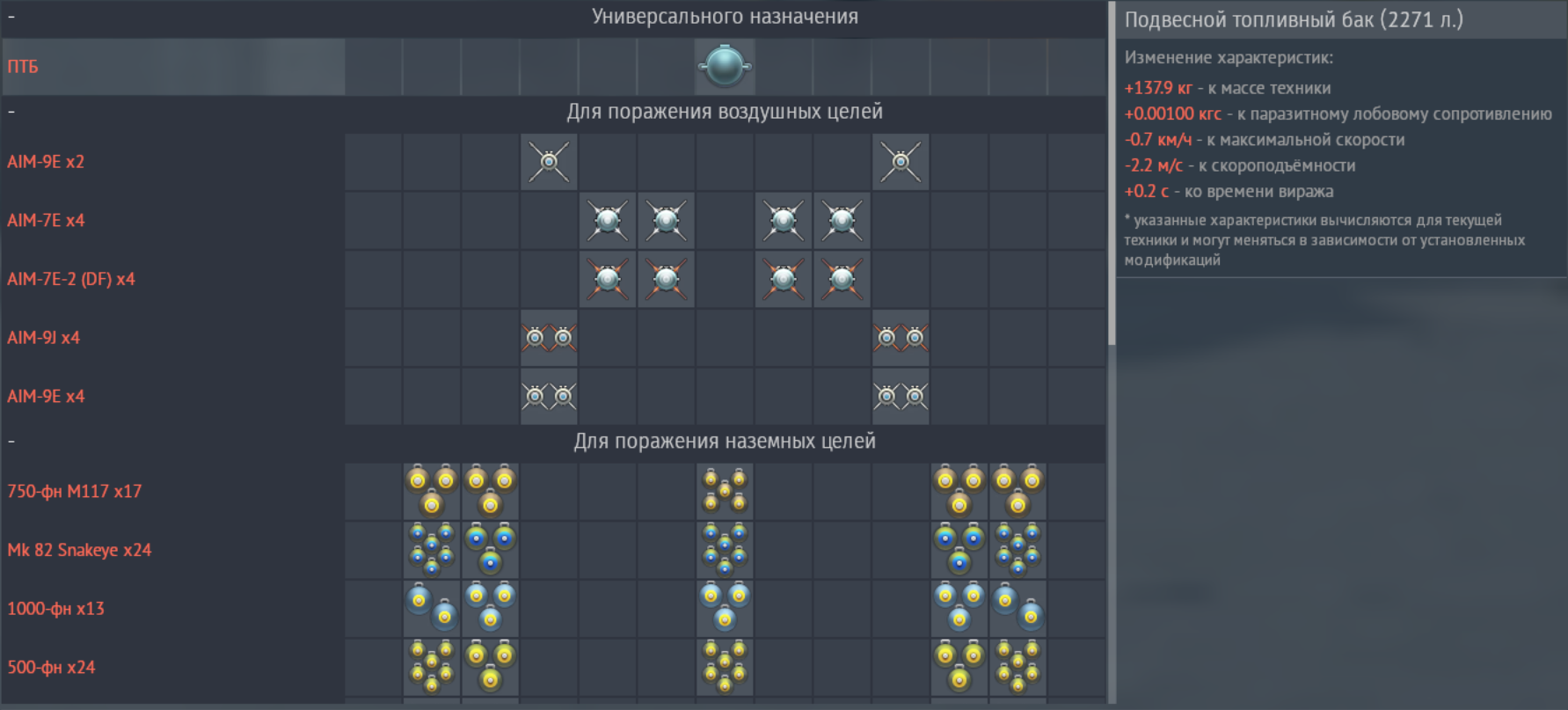This screenshot has width=1568, height=710.
Task: Select the center 500-фн x24 bomb cluster
Action: (725, 668)
